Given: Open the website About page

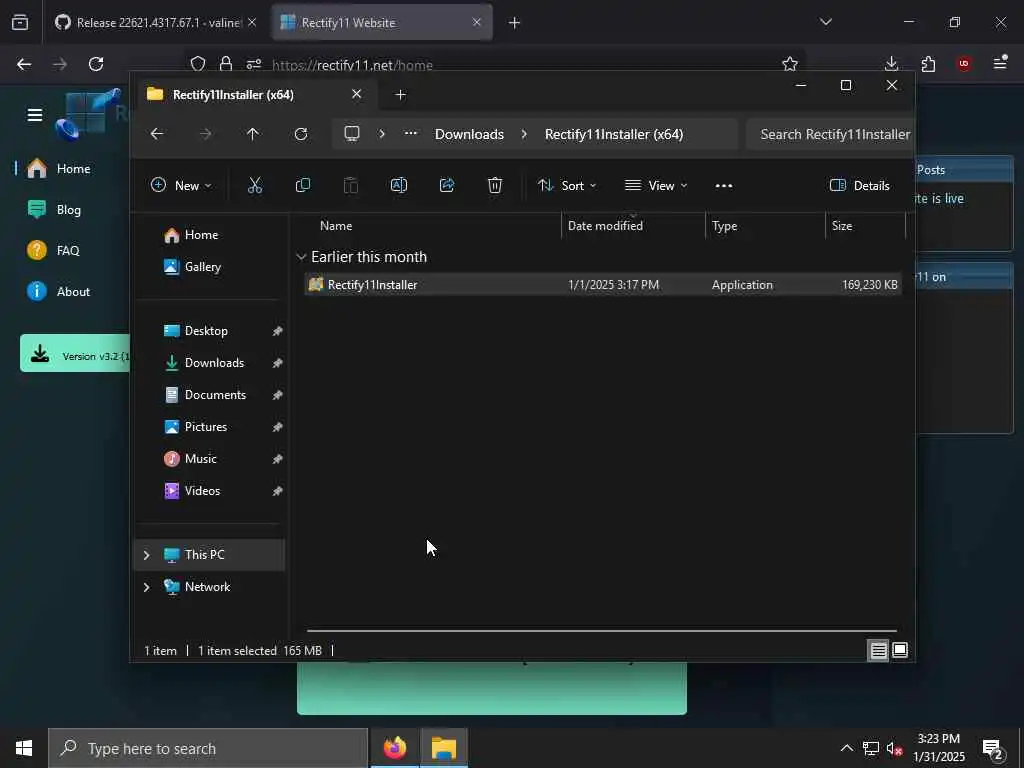Looking at the screenshot, I should coord(59,292).
